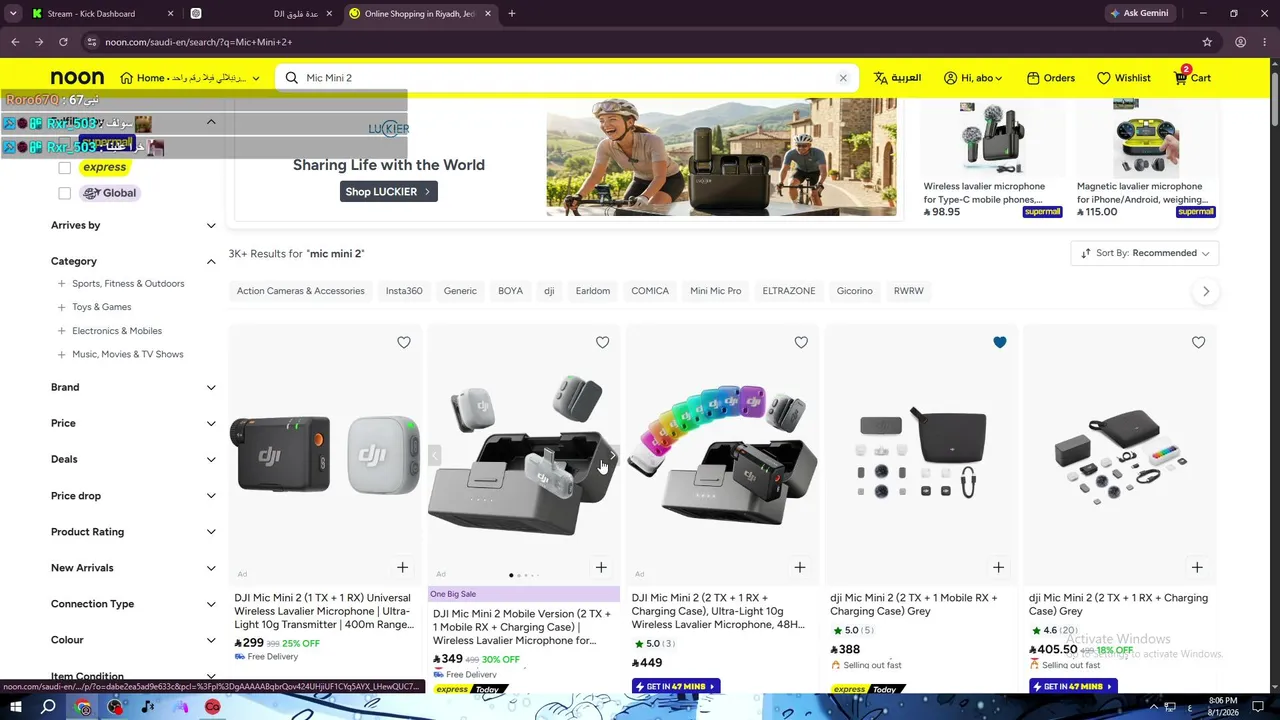The height and width of the screenshot is (720, 1280).
Task: Show previous image of Mobile Version product
Action: tap(435, 456)
